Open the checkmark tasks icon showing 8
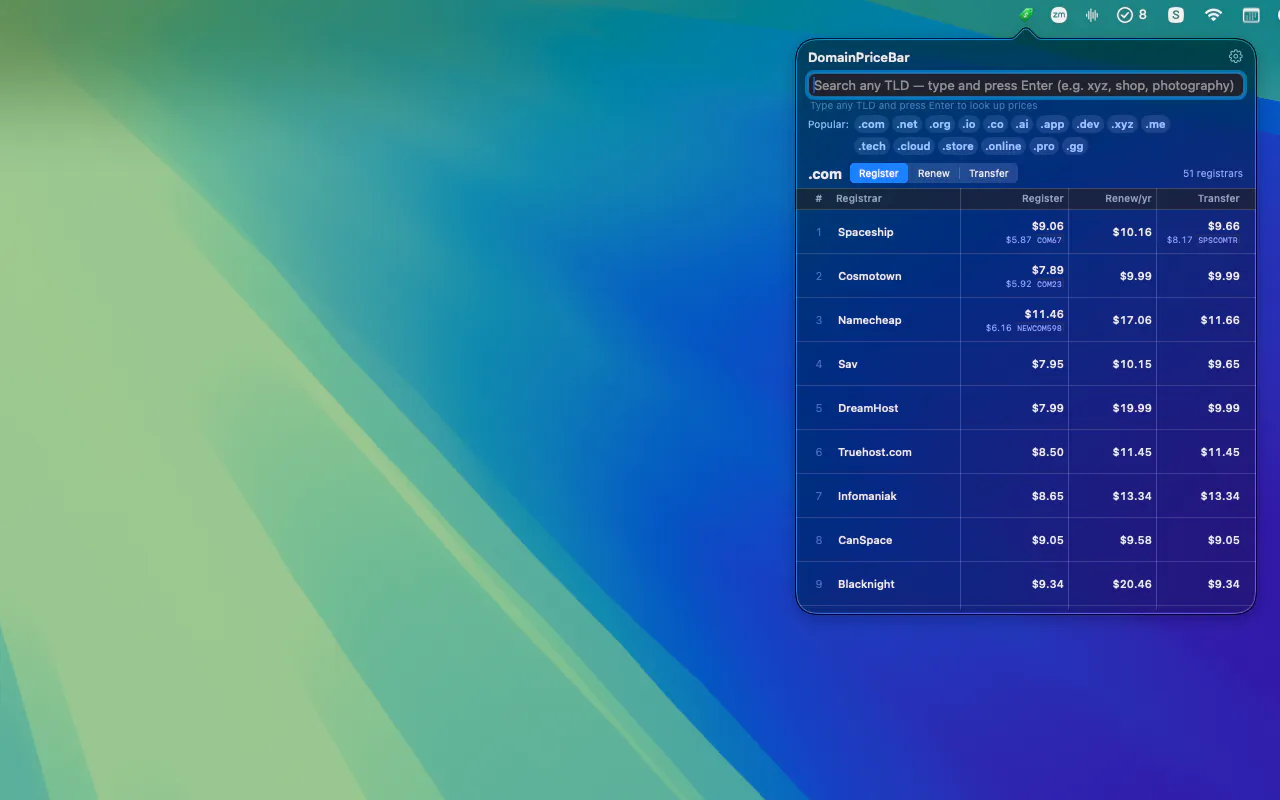The width and height of the screenshot is (1280, 800). (x=1132, y=15)
